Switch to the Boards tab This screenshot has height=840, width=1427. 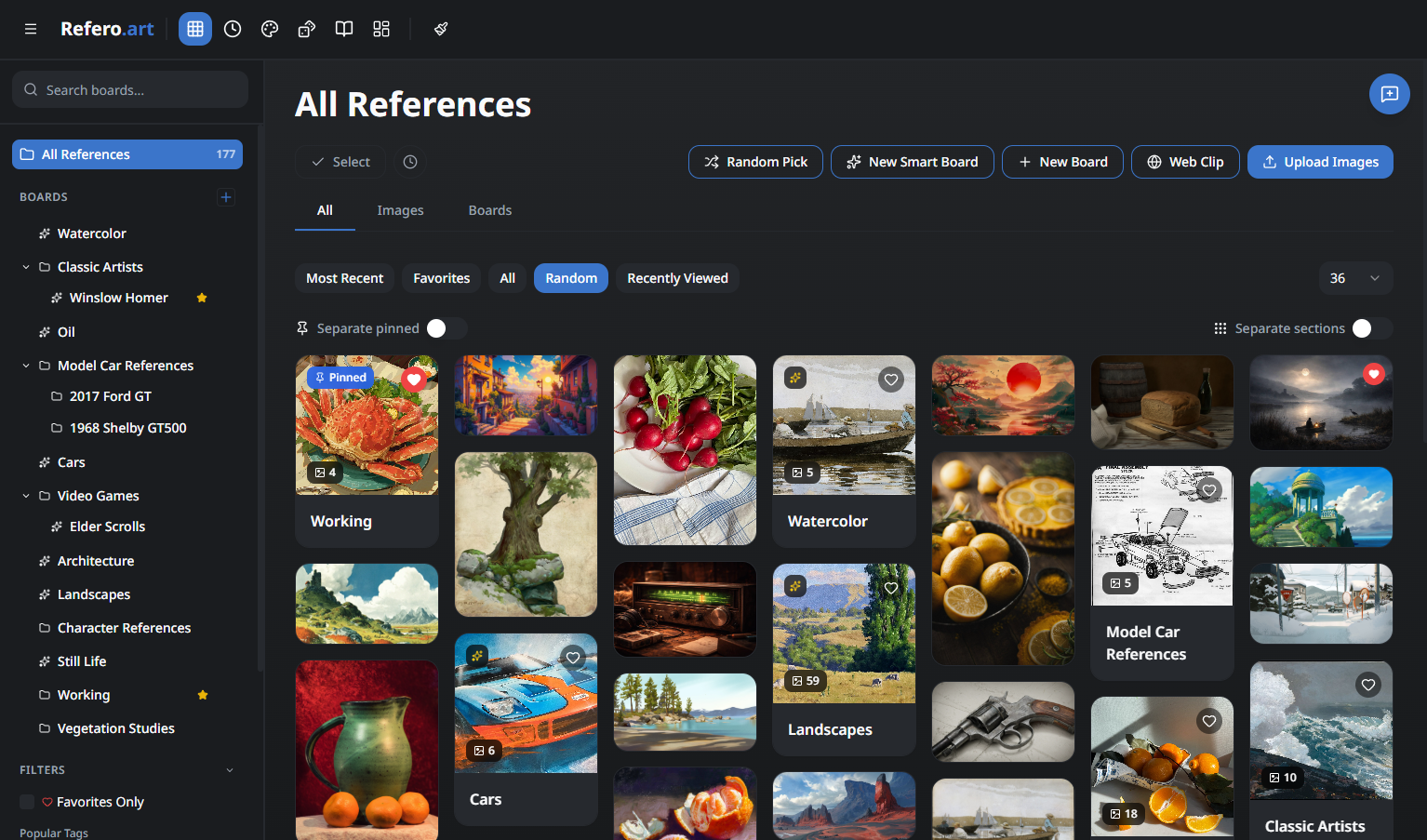point(489,210)
